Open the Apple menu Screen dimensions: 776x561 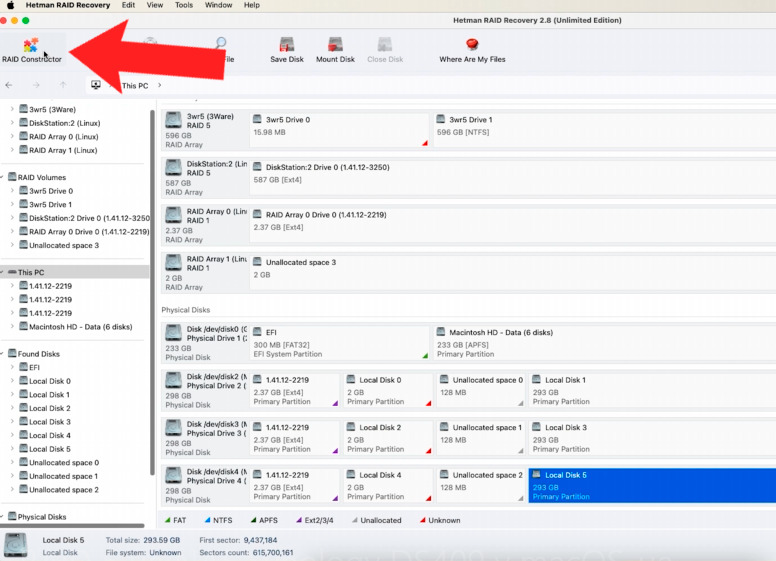coord(10,5)
